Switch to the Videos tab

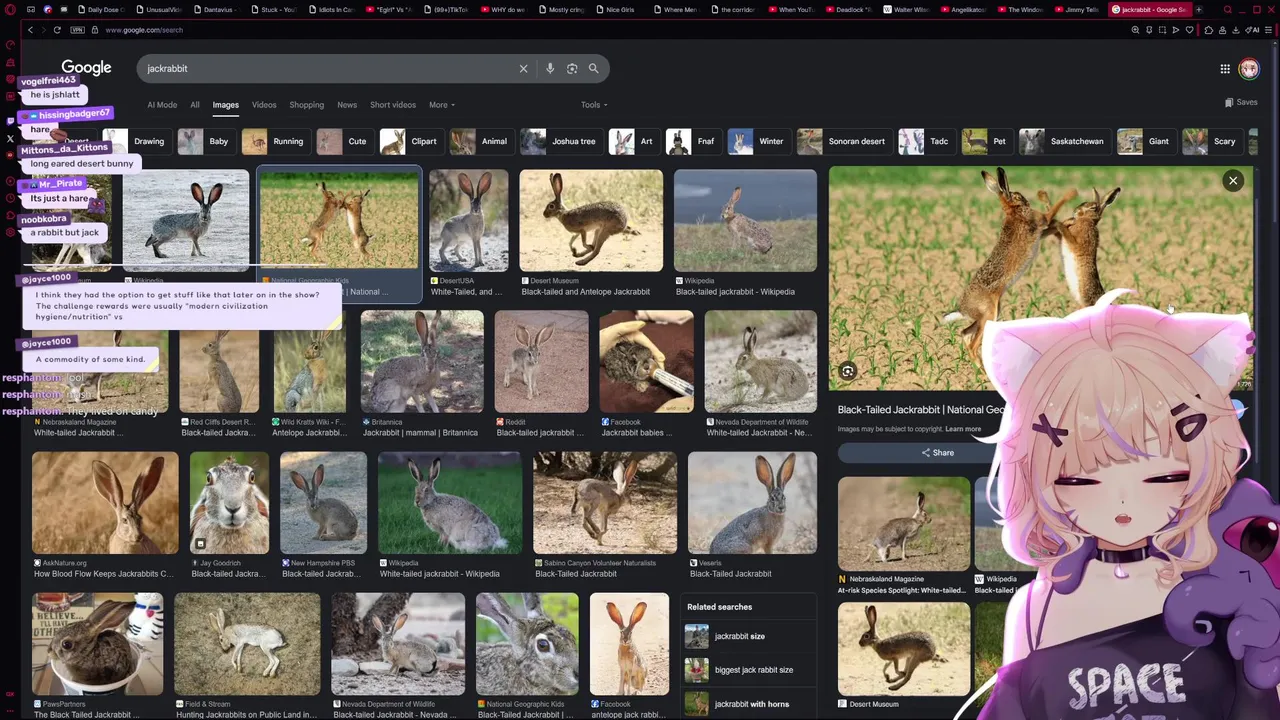click(x=264, y=105)
